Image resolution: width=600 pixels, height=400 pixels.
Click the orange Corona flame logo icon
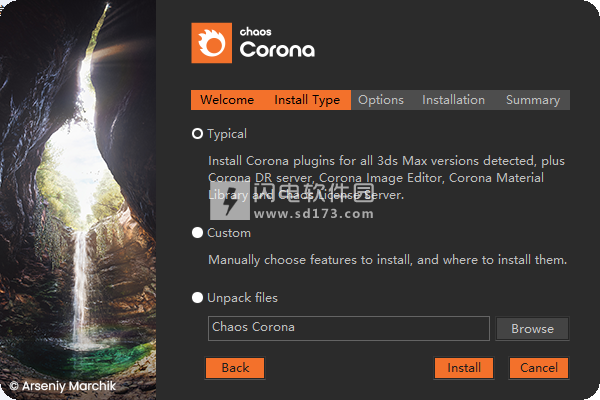212,42
